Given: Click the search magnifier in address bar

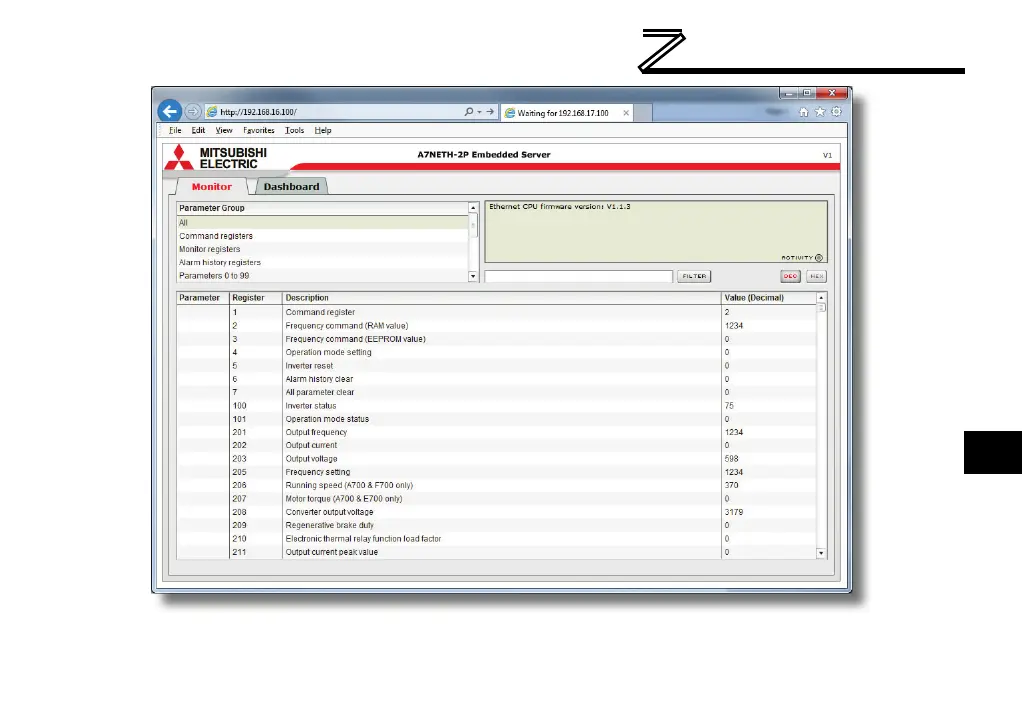Looking at the screenshot, I should click(469, 111).
